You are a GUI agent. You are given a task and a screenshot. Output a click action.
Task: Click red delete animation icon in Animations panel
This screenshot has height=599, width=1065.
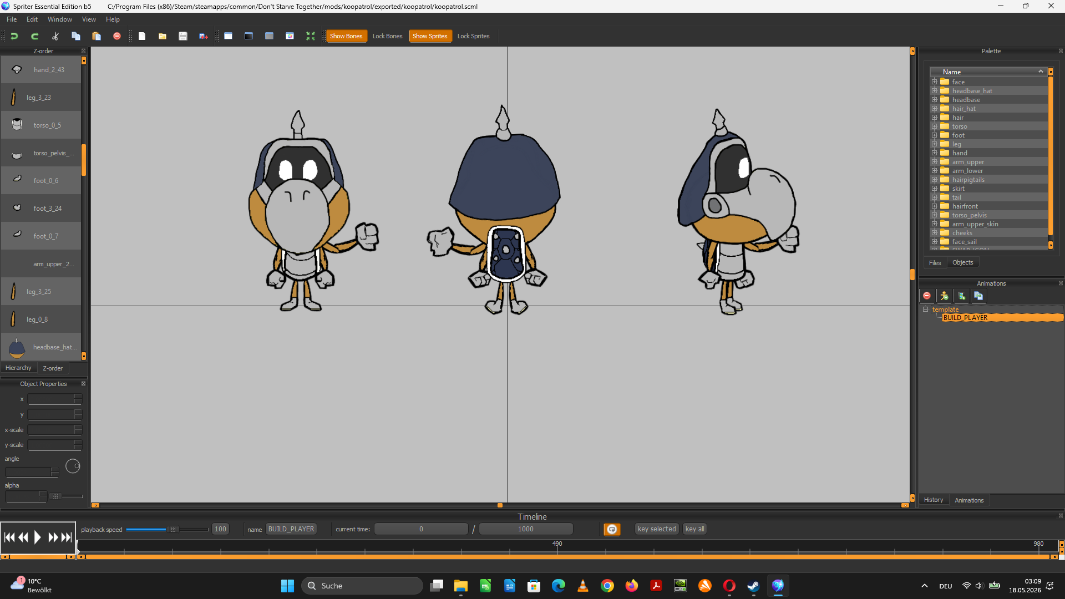pos(926,295)
